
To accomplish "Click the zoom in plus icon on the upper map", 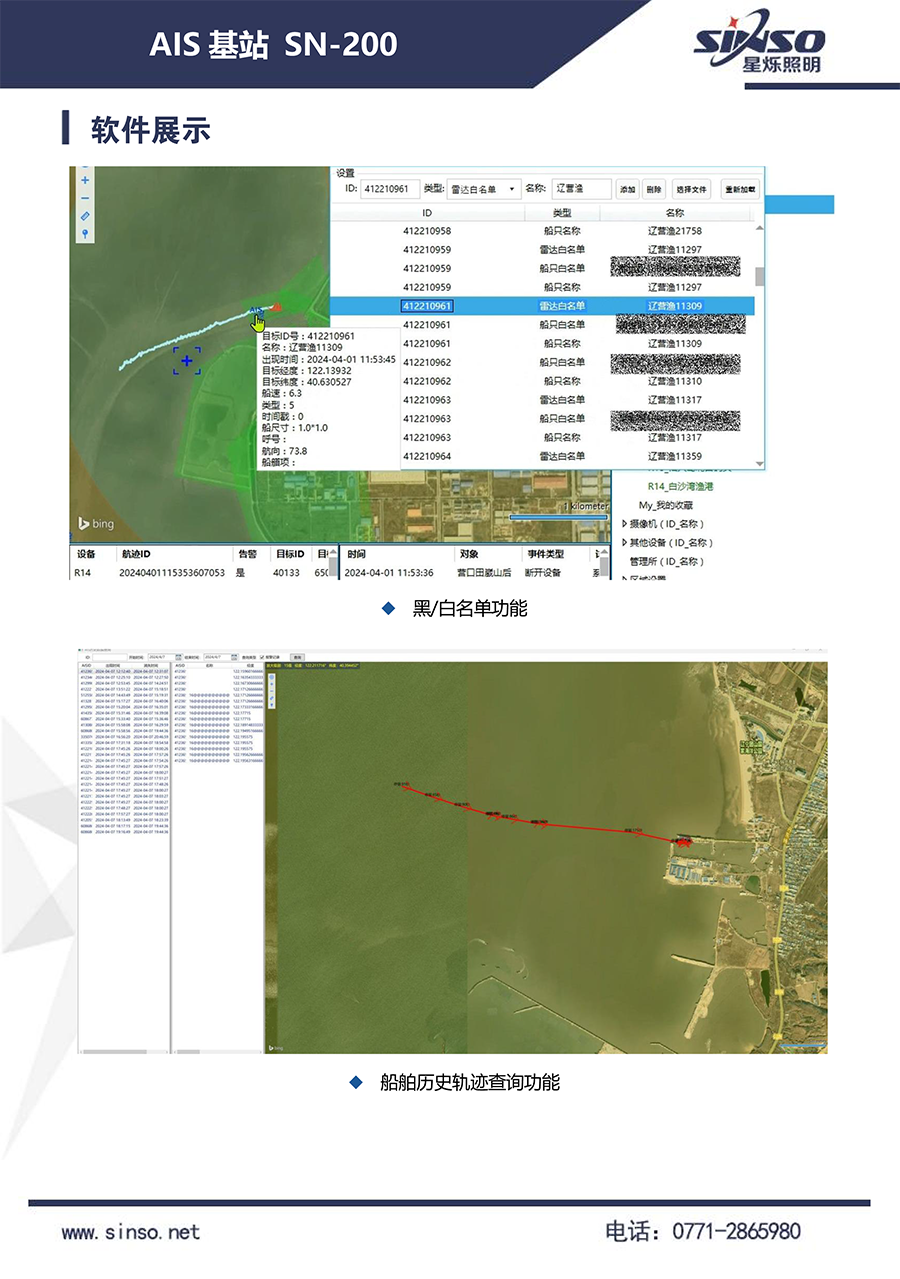I will pyautogui.click(x=85, y=180).
